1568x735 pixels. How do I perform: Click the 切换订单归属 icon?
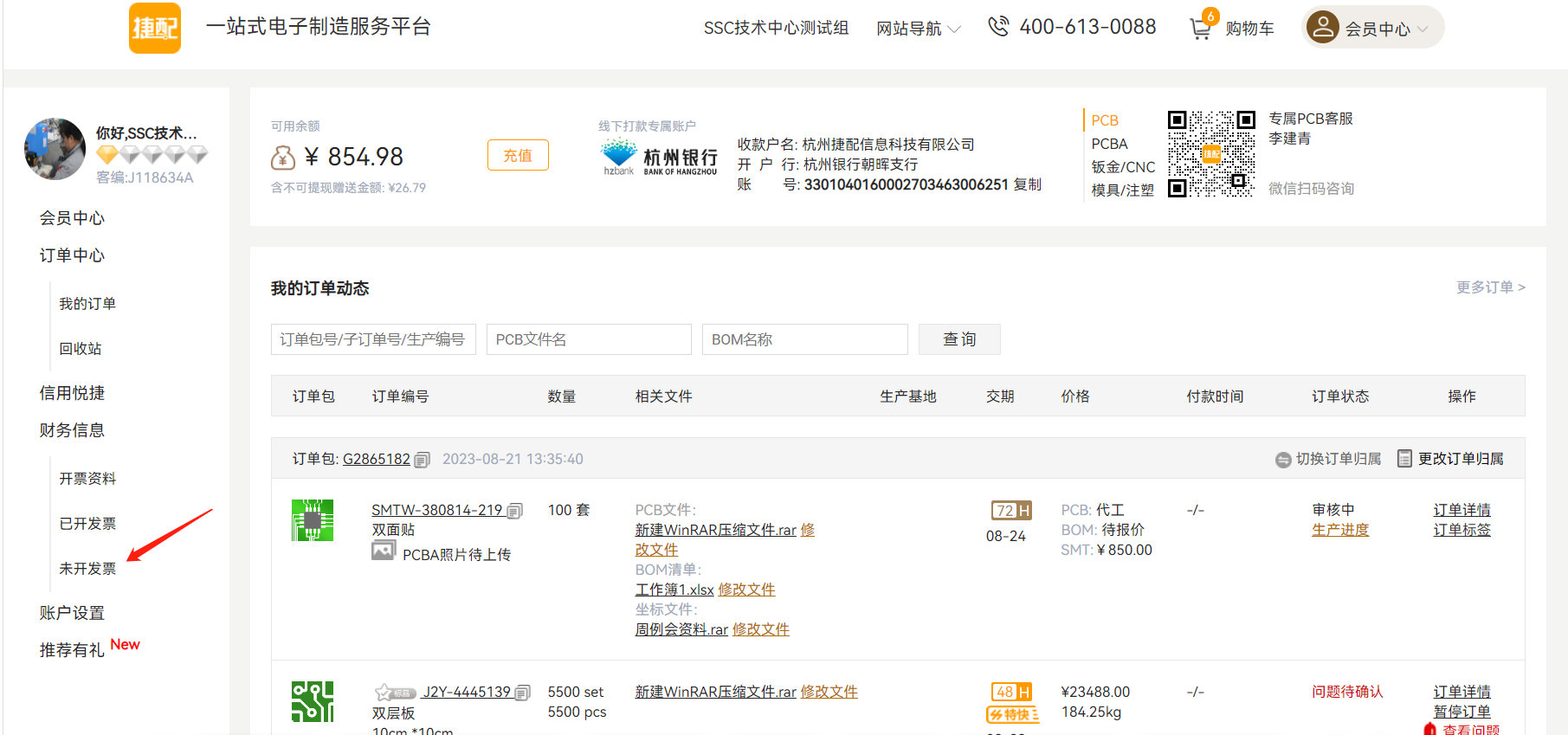(x=1283, y=460)
